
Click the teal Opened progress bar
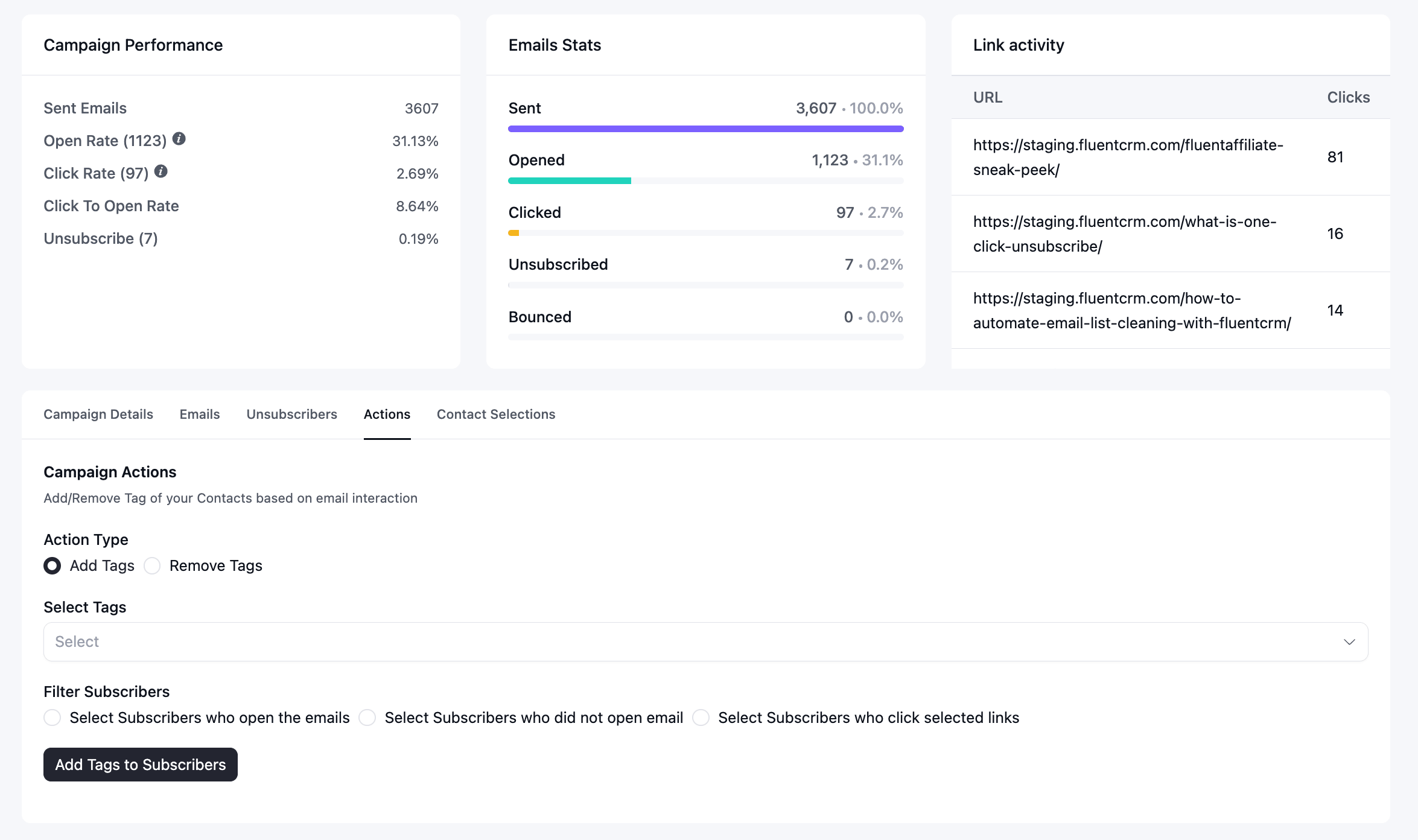pyautogui.click(x=570, y=180)
